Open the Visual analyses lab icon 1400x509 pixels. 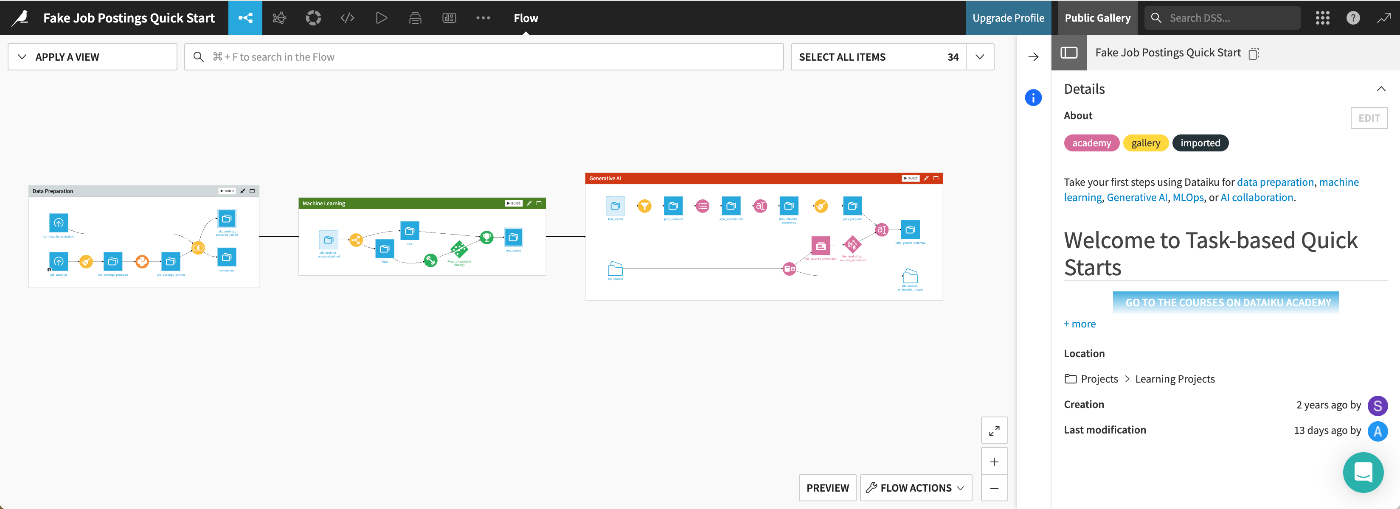279,18
